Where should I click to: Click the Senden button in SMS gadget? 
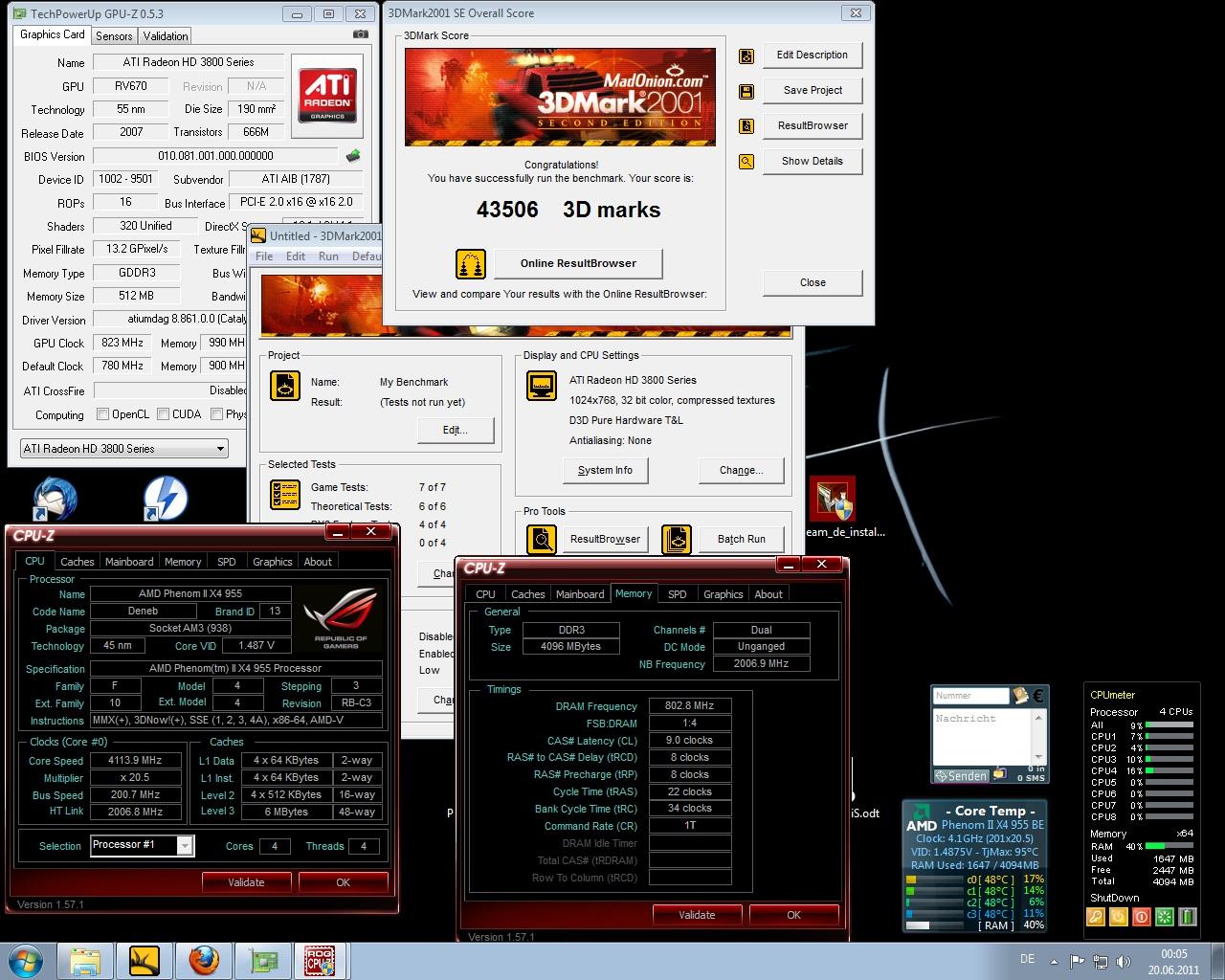[962, 775]
